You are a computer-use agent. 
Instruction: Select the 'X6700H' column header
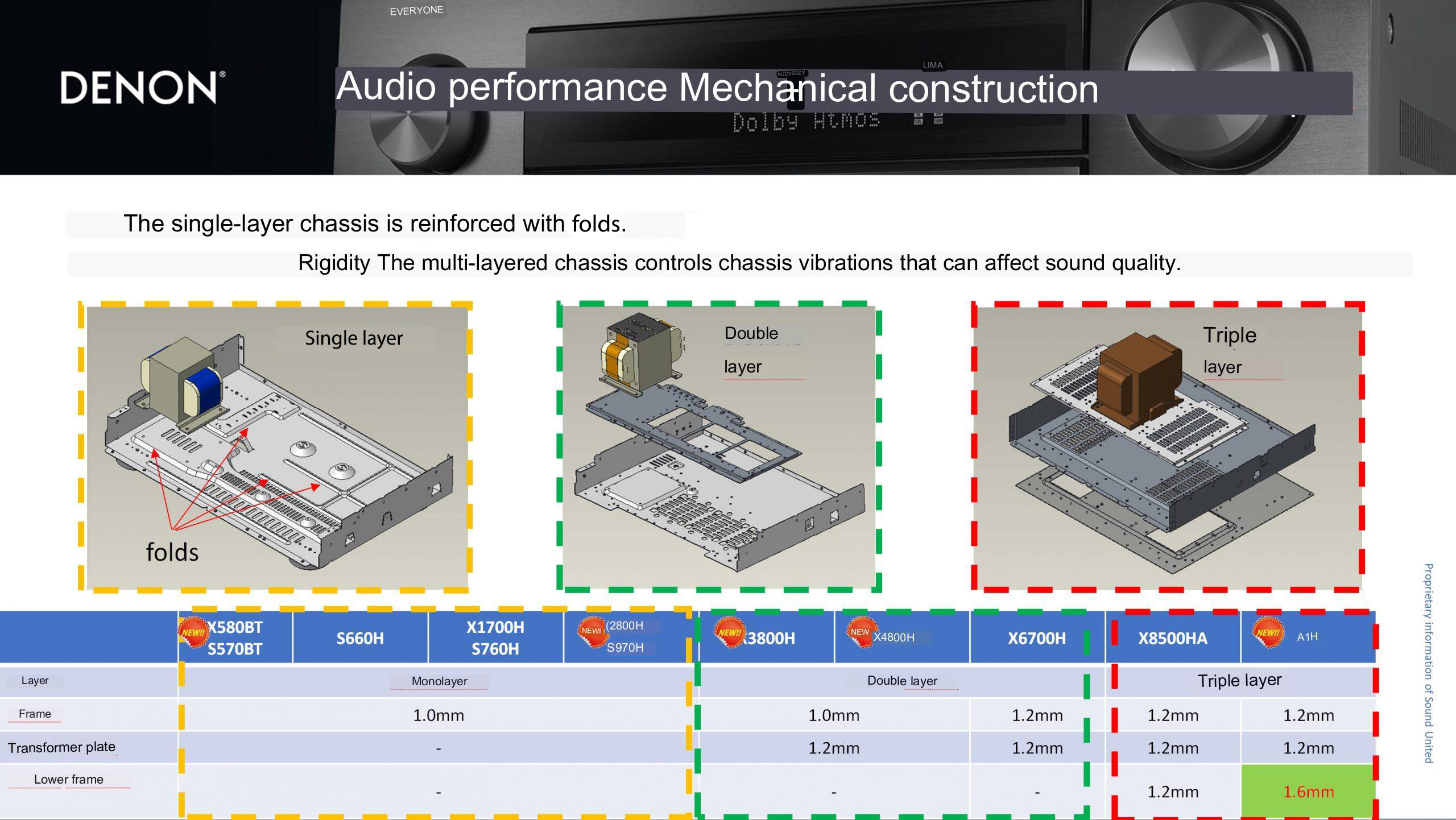(1037, 638)
